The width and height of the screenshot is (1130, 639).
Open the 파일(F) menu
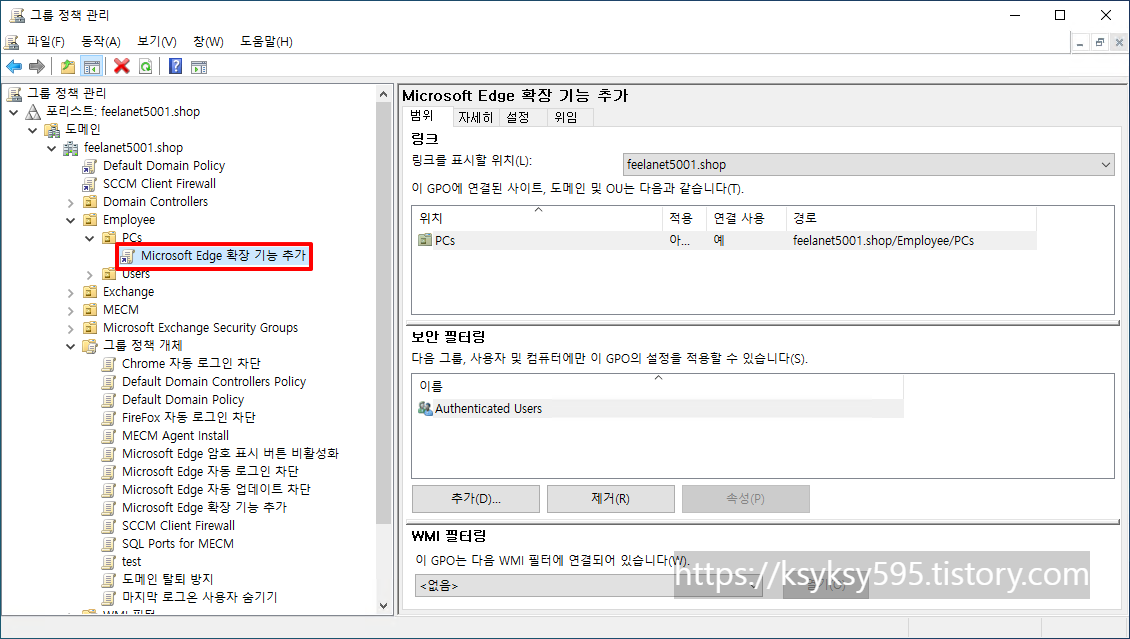click(x=45, y=42)
